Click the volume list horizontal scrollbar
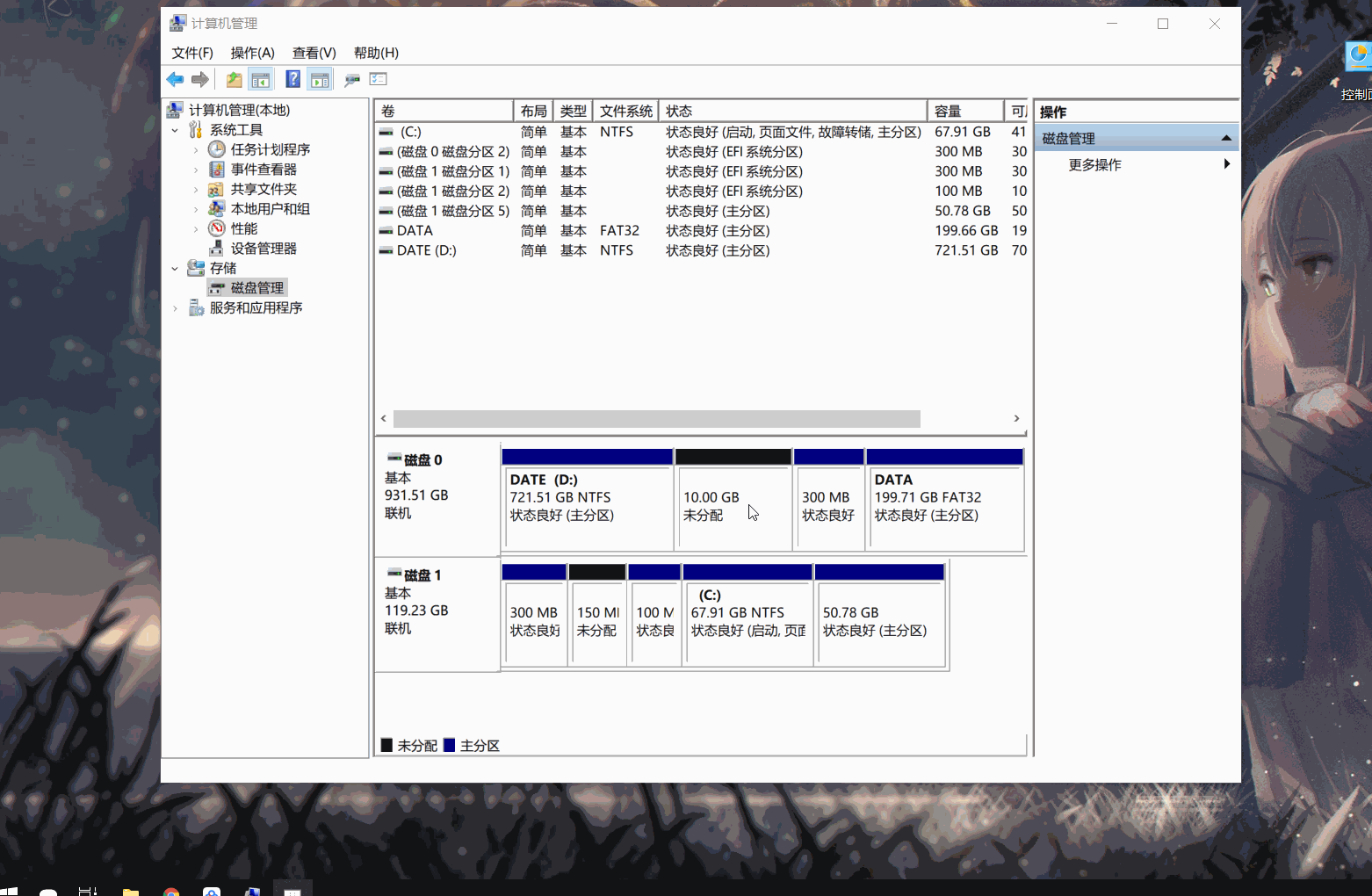The width and height of the screenshot is (1372, 896). 656,419
